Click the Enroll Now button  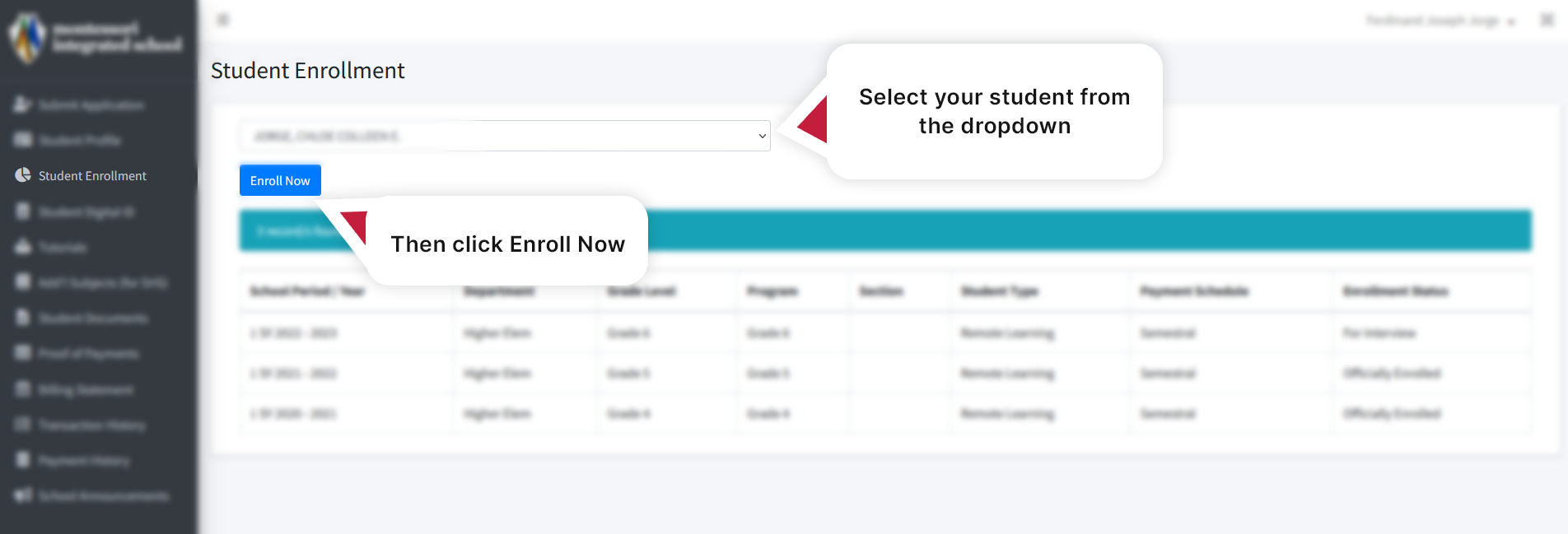coord(280,179)
